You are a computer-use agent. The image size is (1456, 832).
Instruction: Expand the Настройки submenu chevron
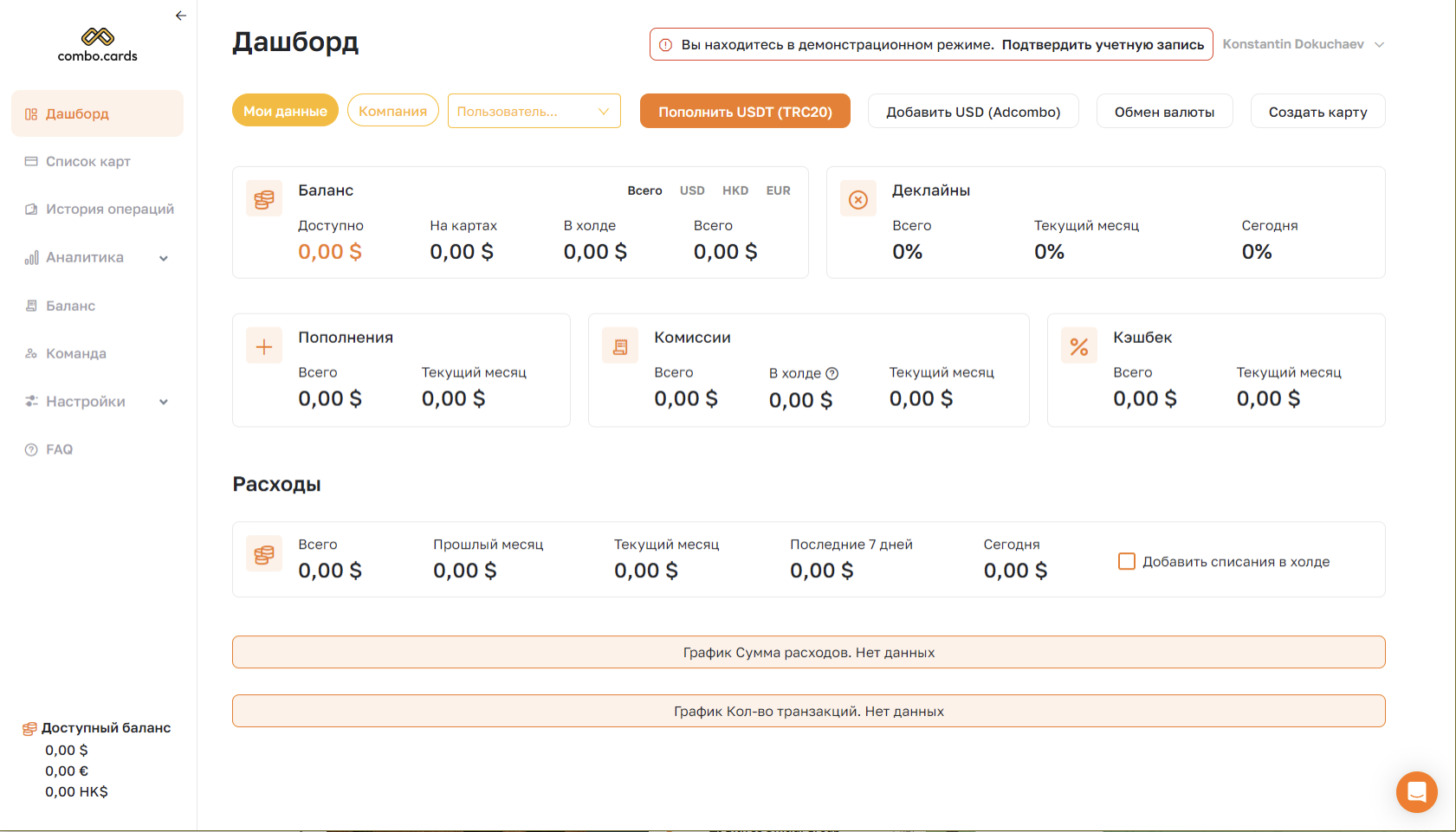pyautogui.click(x=164, y=402)
